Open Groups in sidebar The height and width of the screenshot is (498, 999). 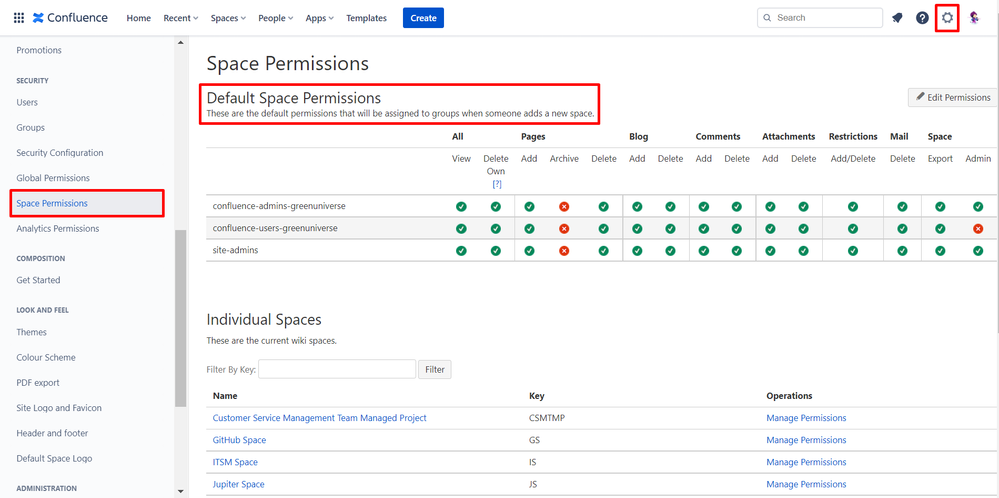pos(31,127)
